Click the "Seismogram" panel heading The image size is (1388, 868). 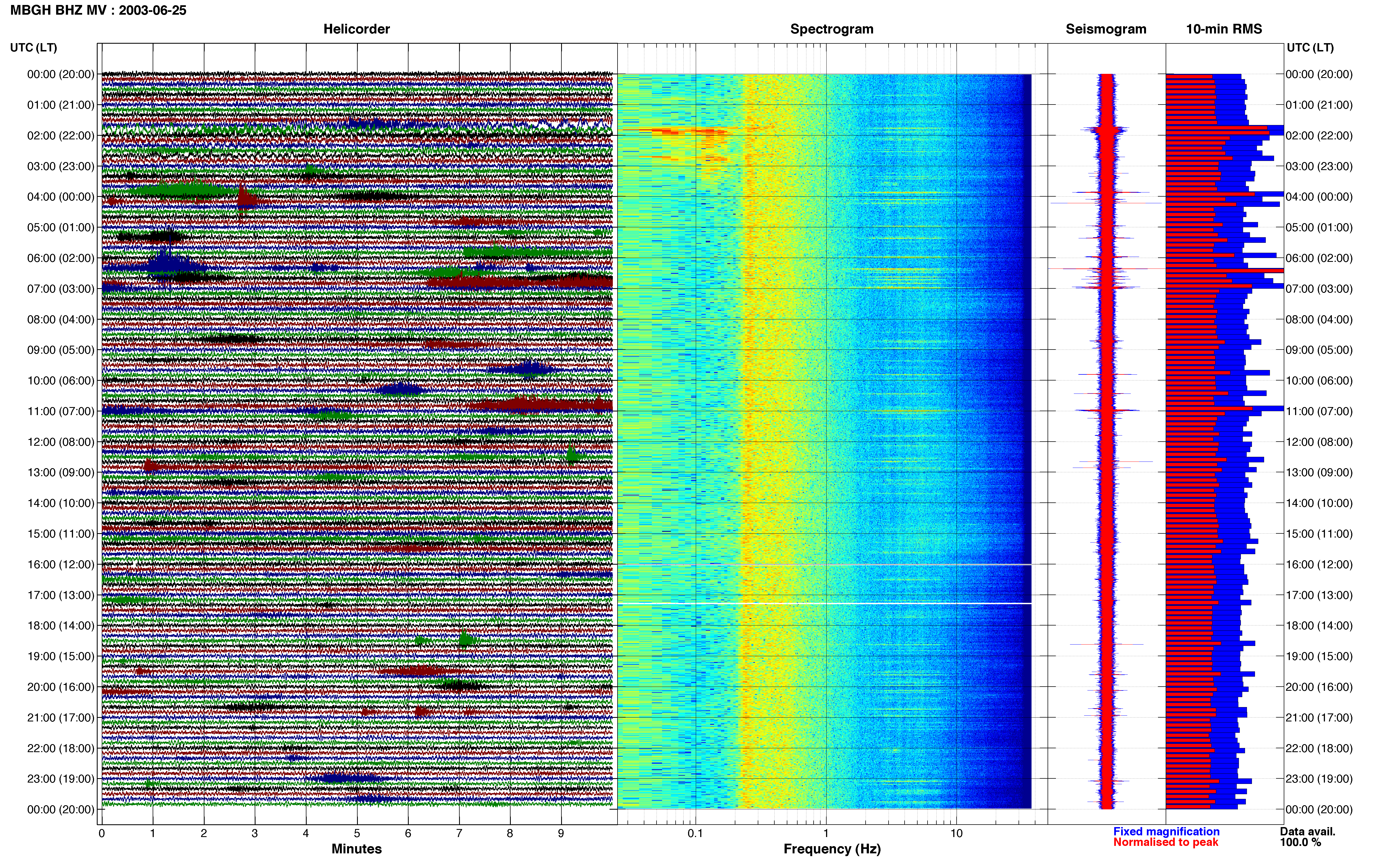[1106, 29]
